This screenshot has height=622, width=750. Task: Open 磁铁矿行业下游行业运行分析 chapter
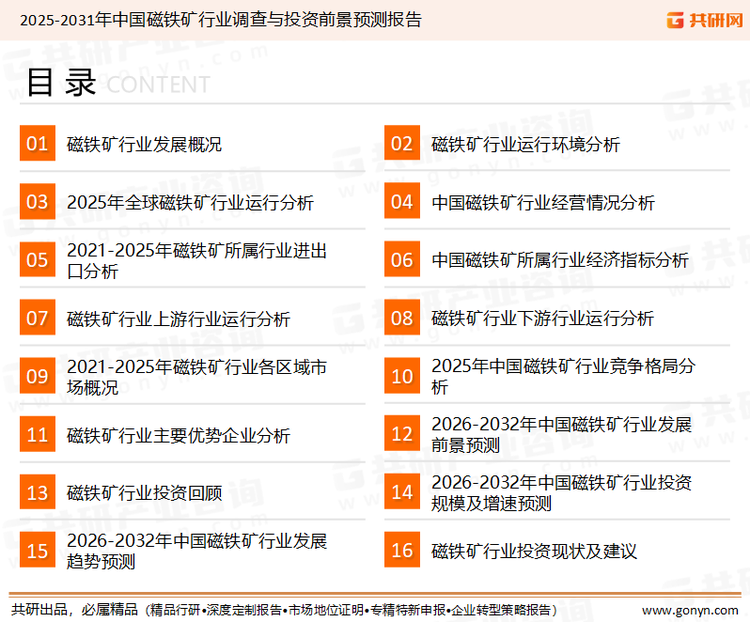point(543,319)
